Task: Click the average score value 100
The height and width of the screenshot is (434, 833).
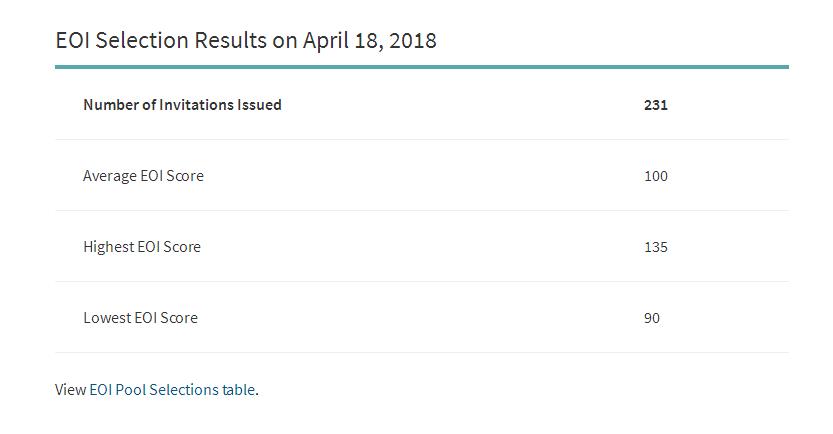Action: click(x=656, y=176)
